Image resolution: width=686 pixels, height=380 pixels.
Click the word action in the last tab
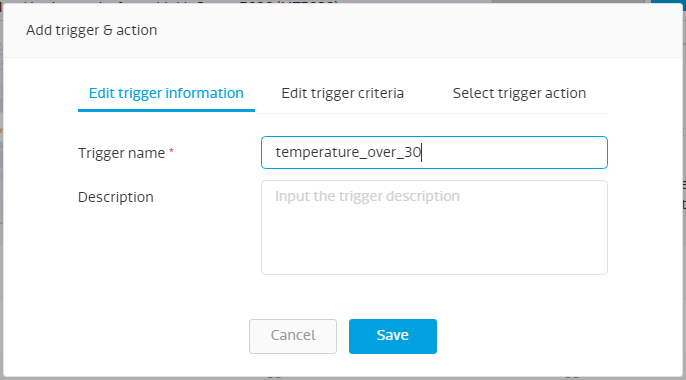(566, 93)
